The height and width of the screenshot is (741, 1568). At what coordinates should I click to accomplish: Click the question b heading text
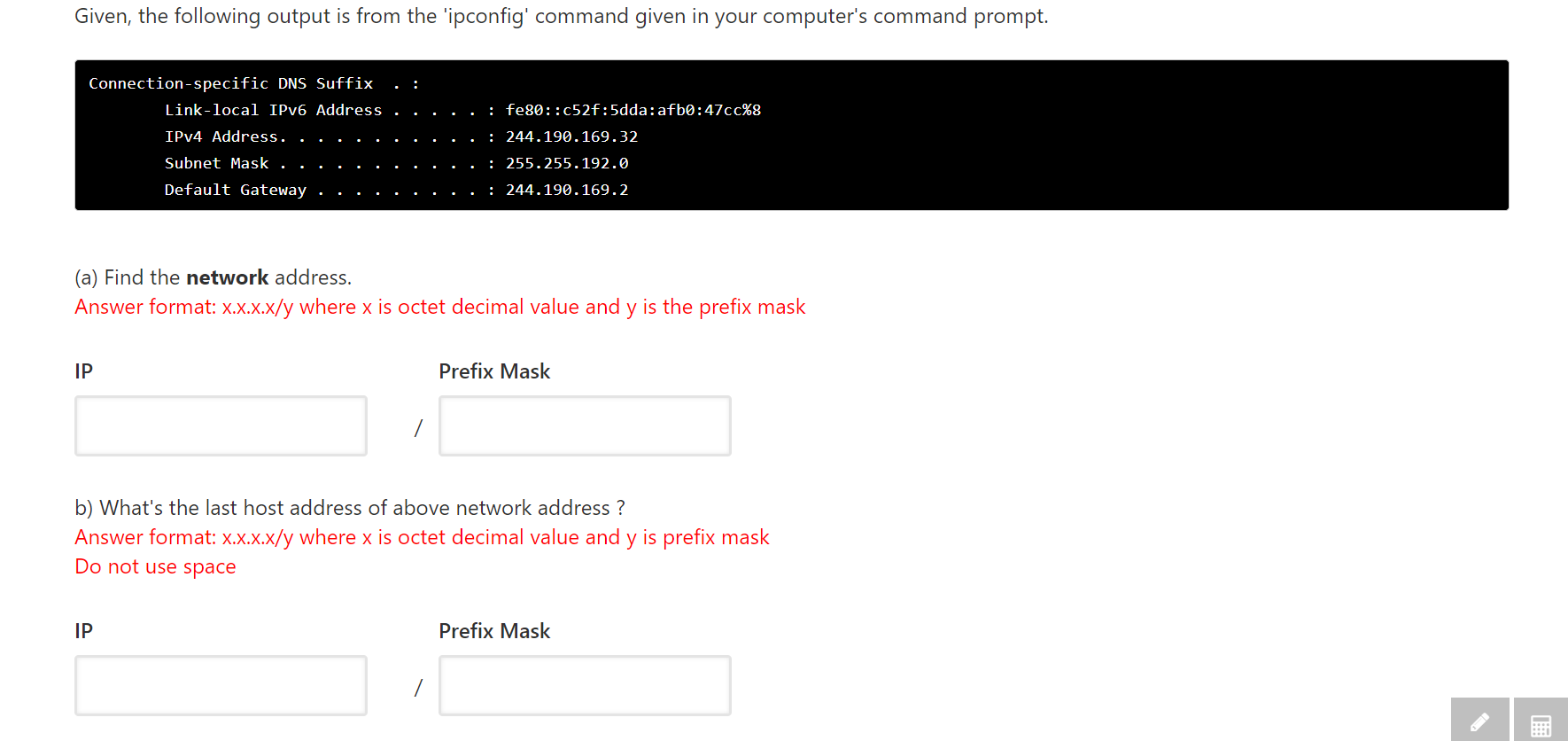pos(349,507)
